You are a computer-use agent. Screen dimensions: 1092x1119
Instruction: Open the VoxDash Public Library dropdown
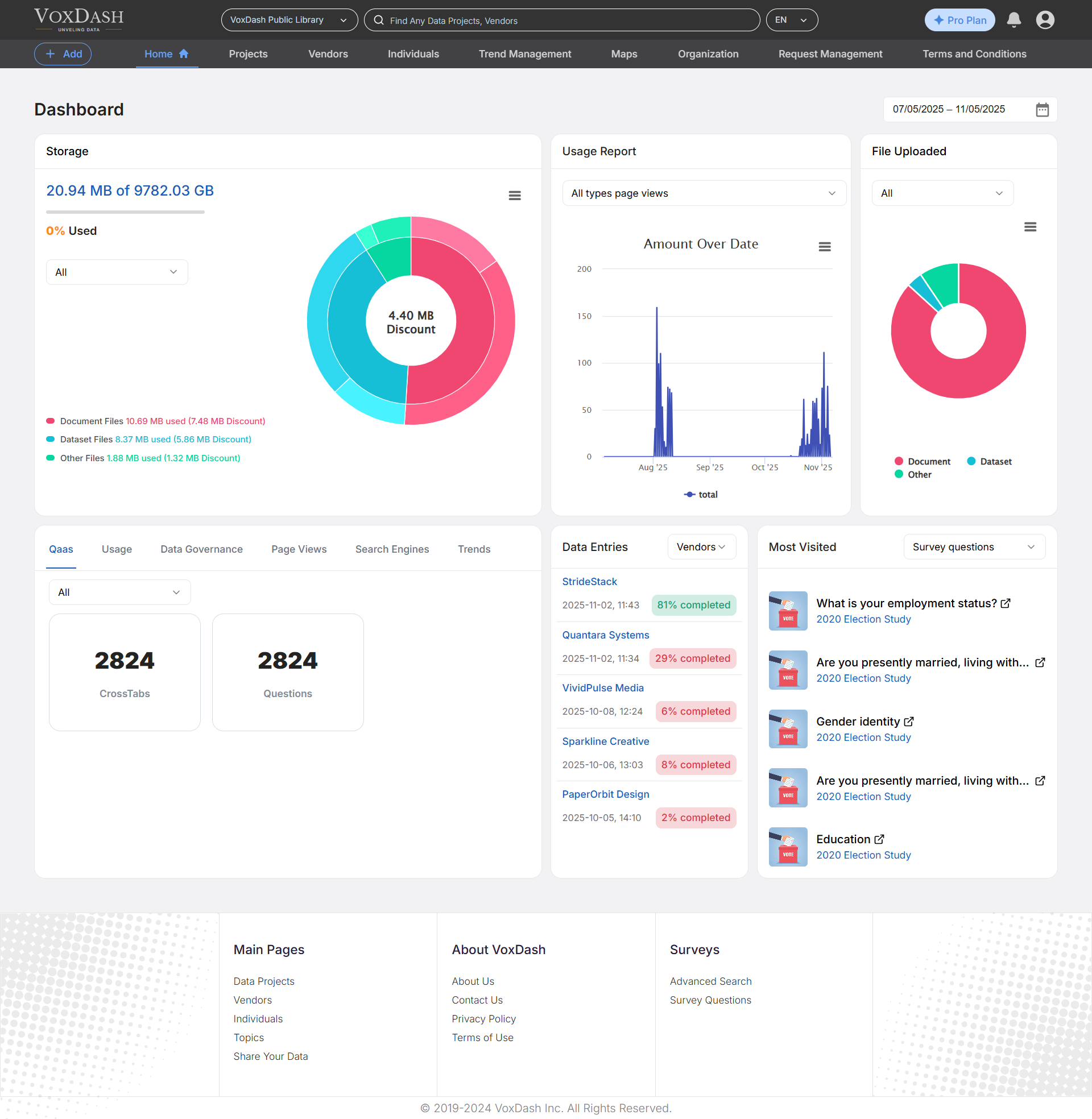coord(289,19)
